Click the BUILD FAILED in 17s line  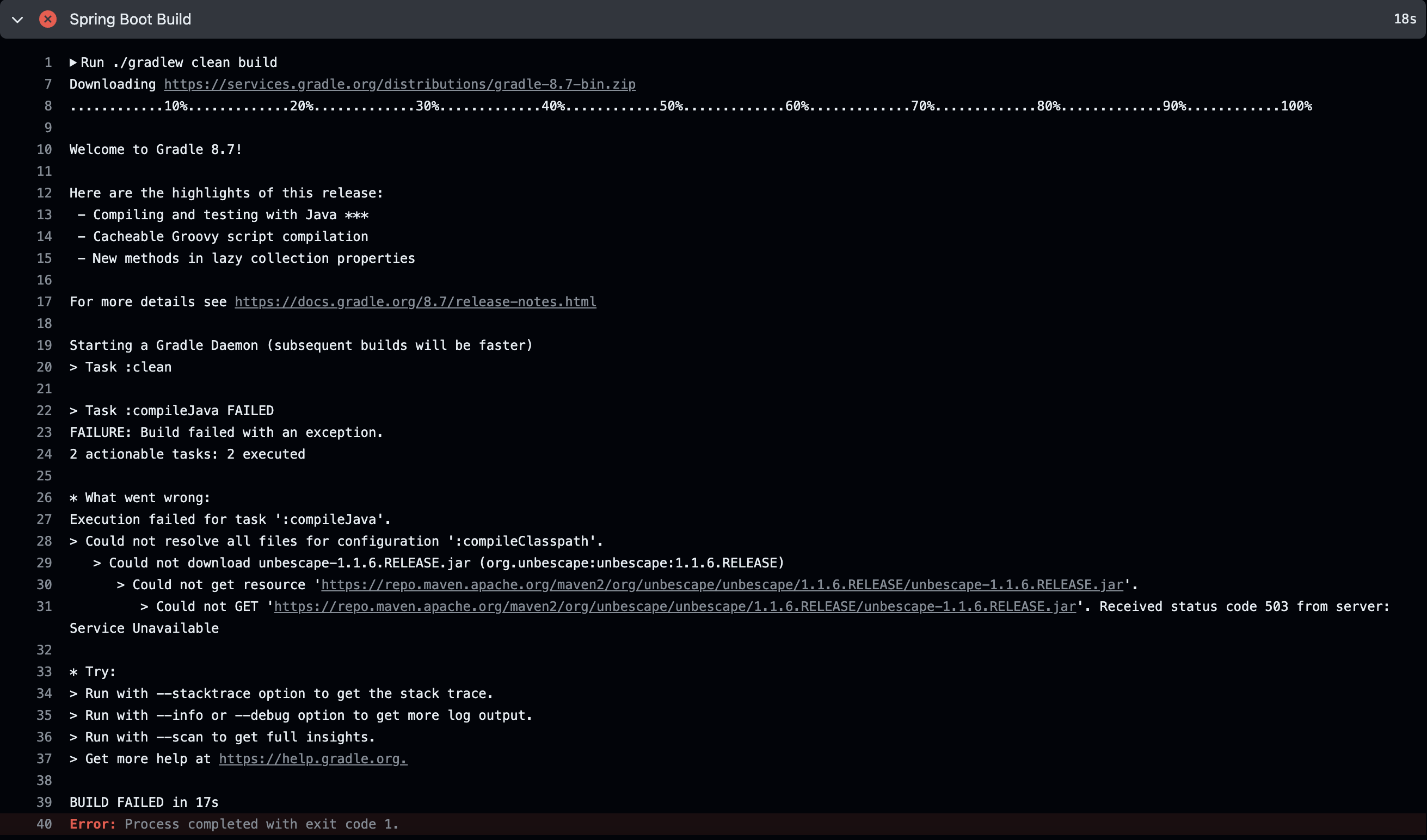tap(144, 802)
